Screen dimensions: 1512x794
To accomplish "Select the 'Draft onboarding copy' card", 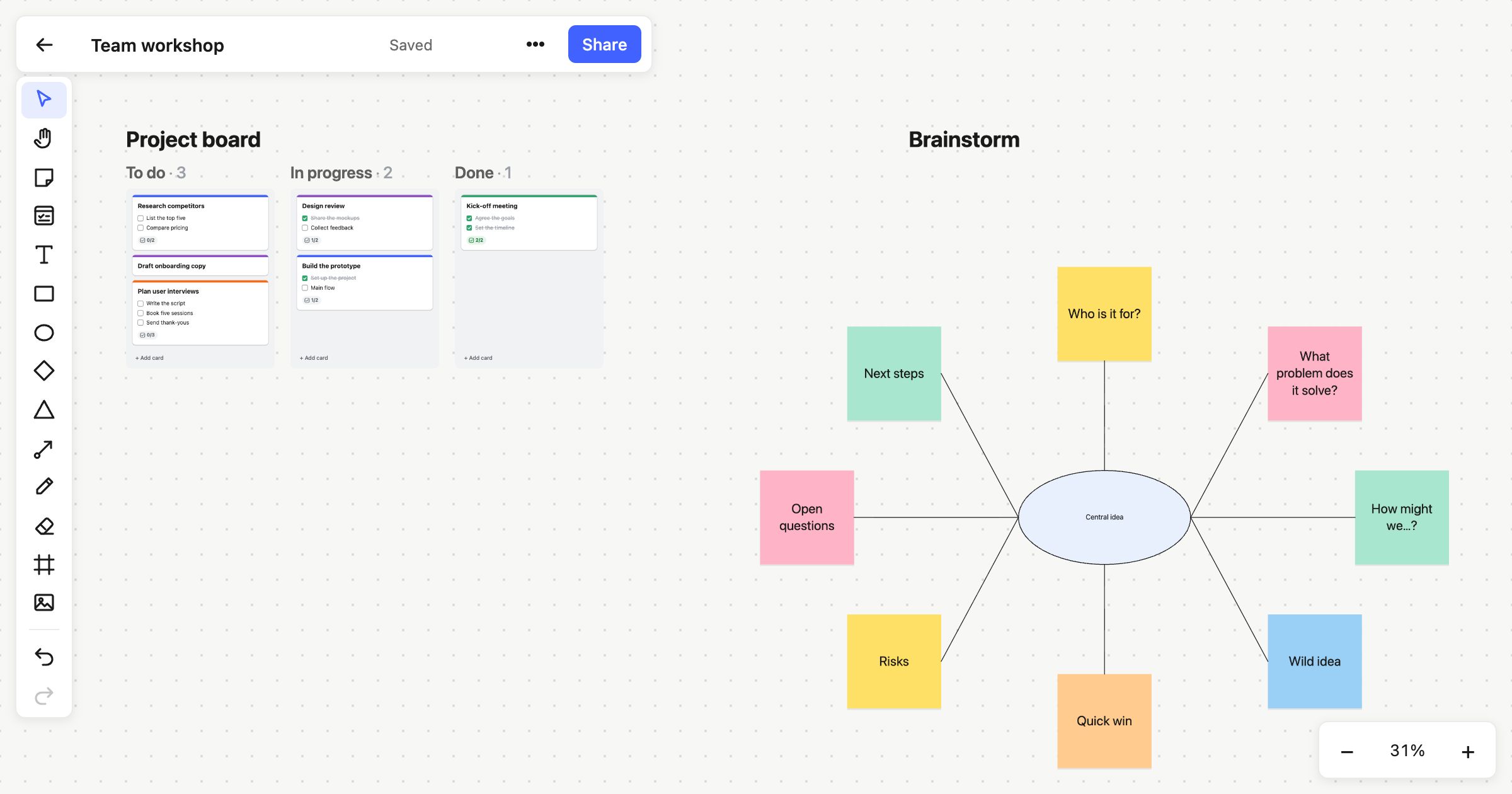I will tap(200, 265).
